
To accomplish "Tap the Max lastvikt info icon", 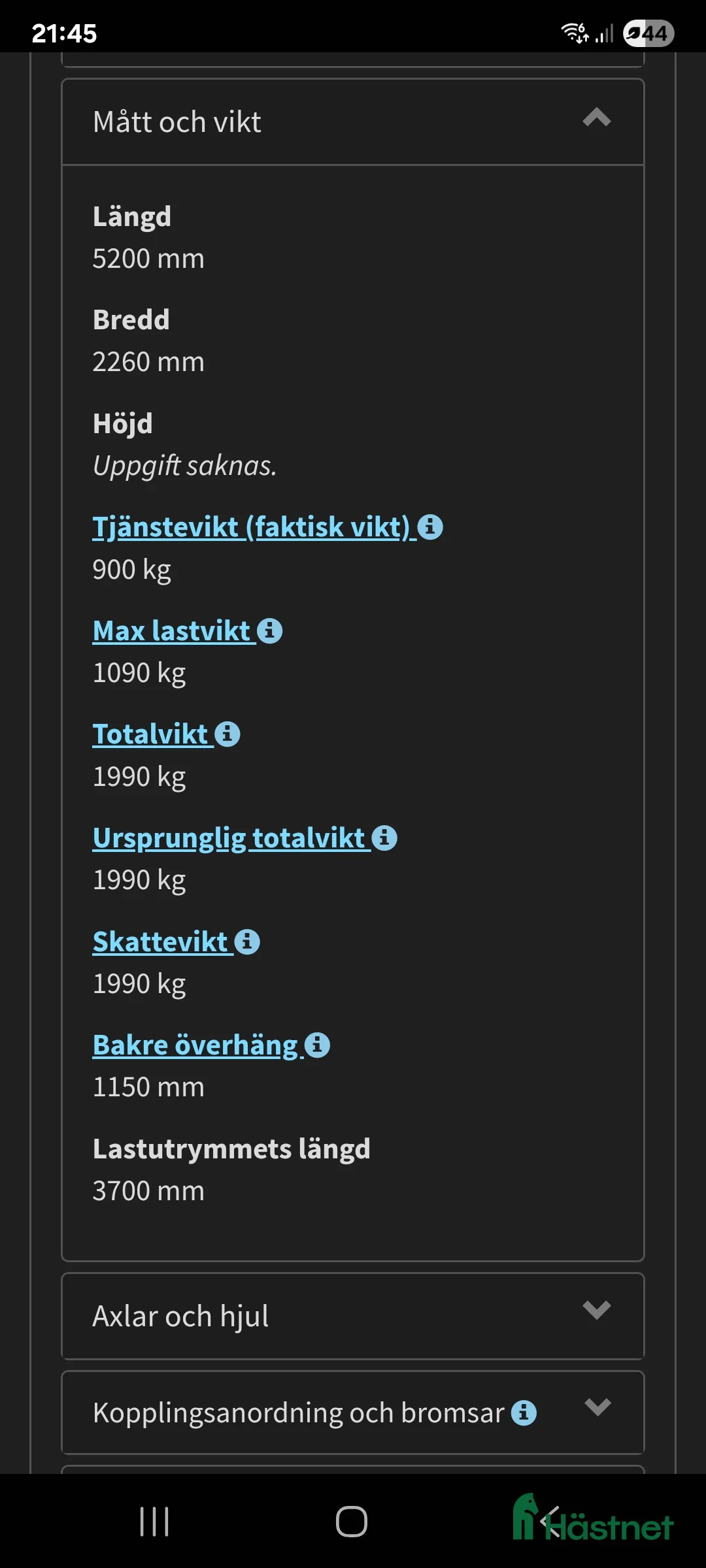I will (270, 630).
